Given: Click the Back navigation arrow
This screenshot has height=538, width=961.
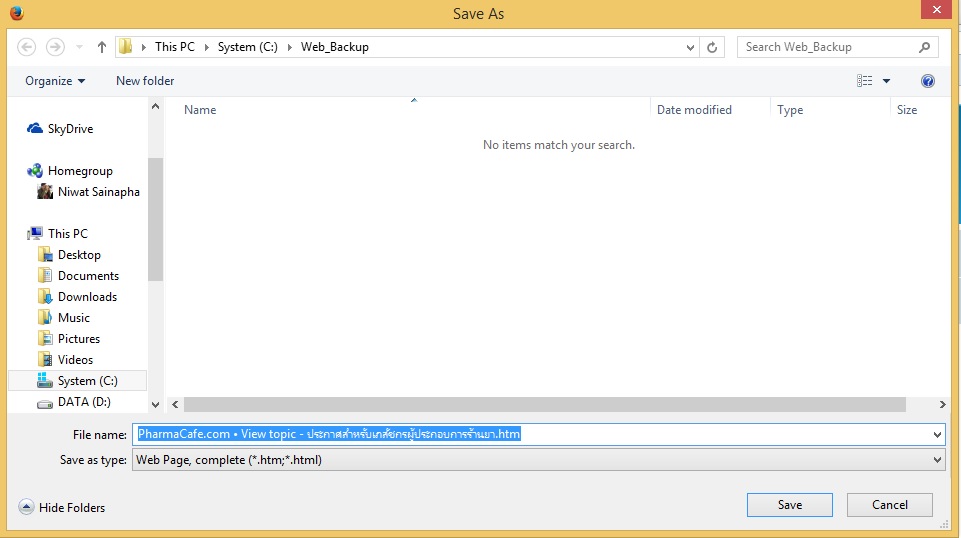Looking at the screenshot, I should click(x=27, y=47).
